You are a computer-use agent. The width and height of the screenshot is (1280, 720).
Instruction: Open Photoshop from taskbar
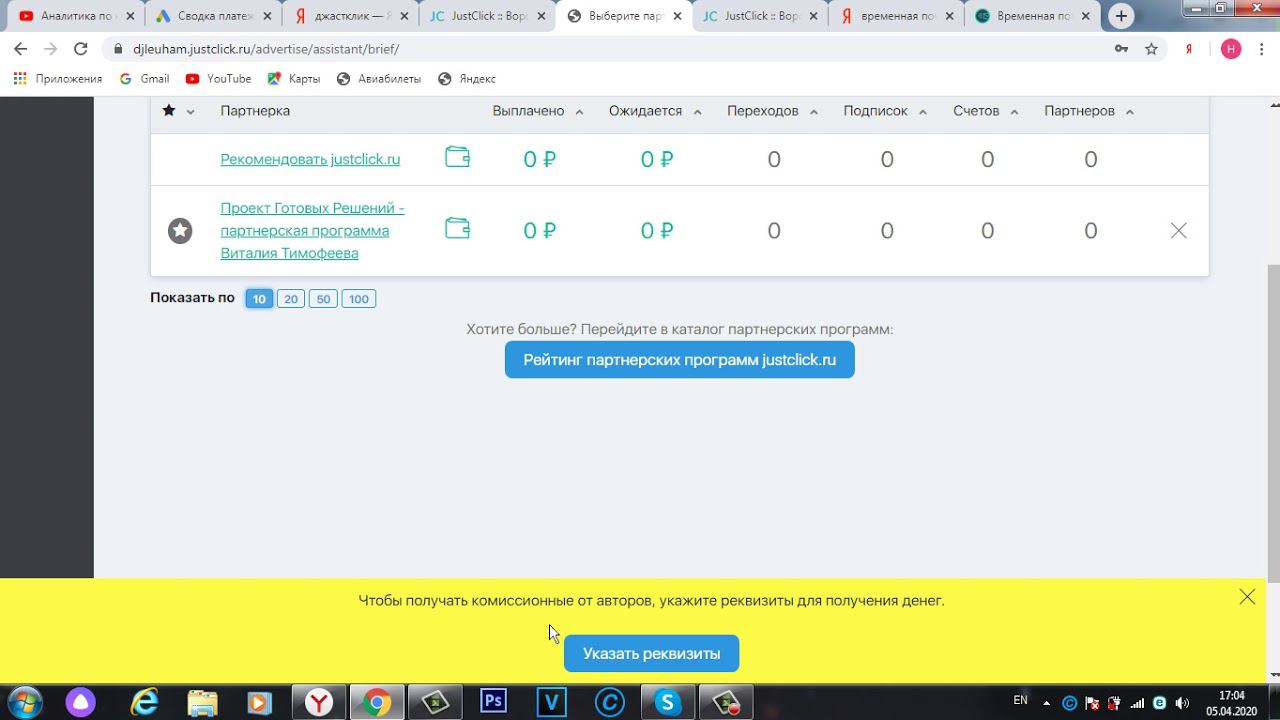pyautogui.click(x=493, y=701)
